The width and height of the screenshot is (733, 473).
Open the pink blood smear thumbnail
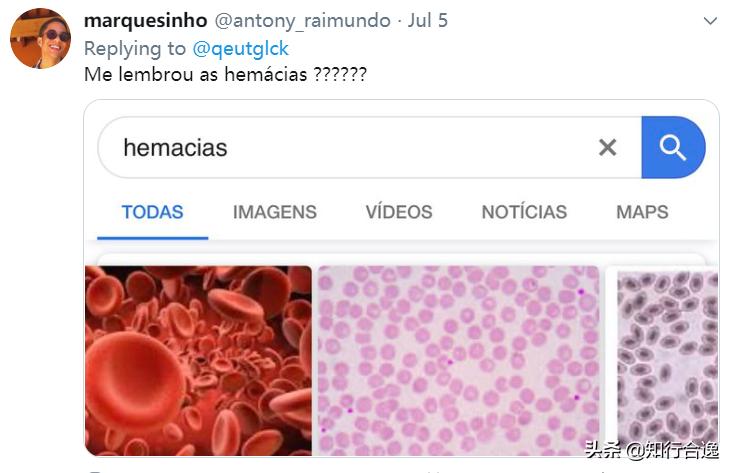[x=459, y=360]
